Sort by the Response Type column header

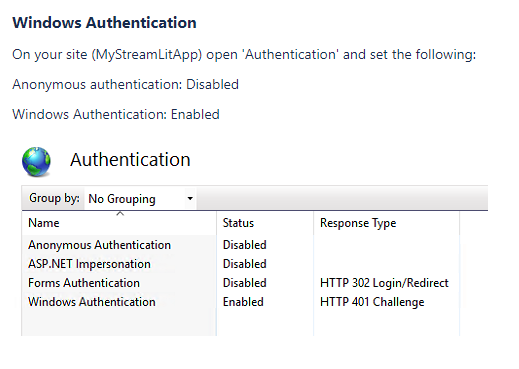click(x=386, y=223)
